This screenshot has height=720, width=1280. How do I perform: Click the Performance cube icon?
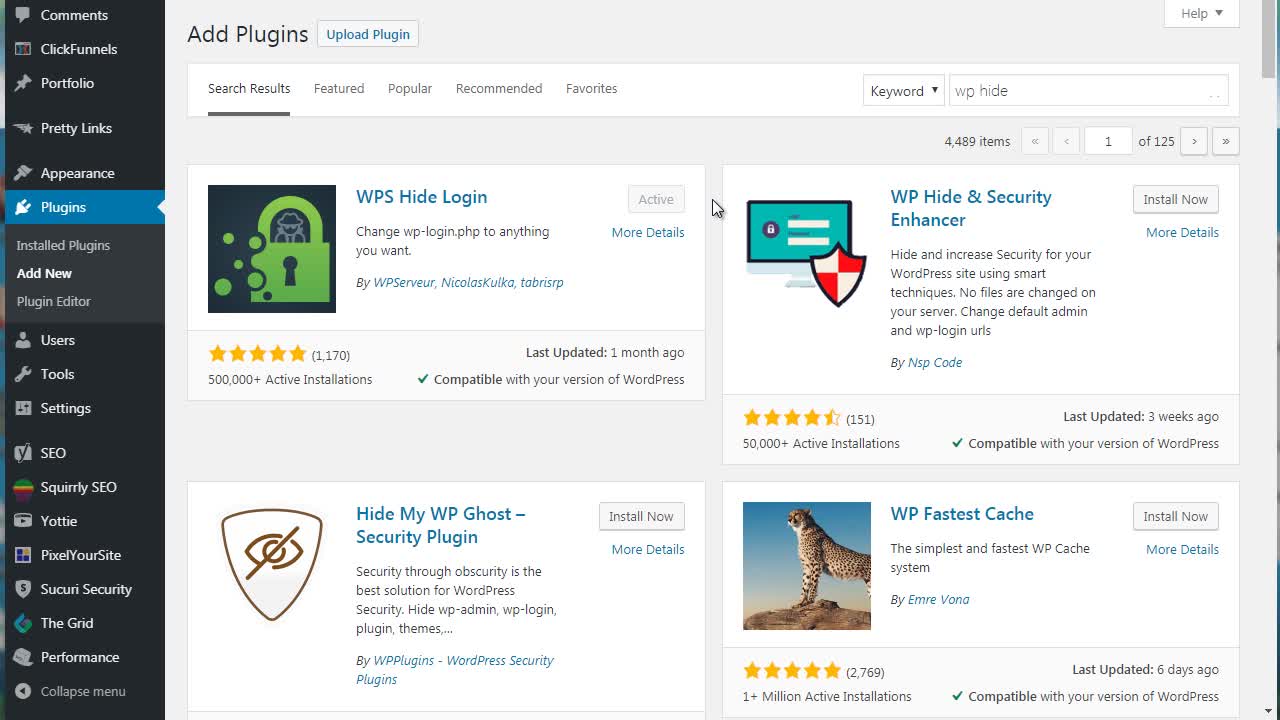tap(23, 657)
